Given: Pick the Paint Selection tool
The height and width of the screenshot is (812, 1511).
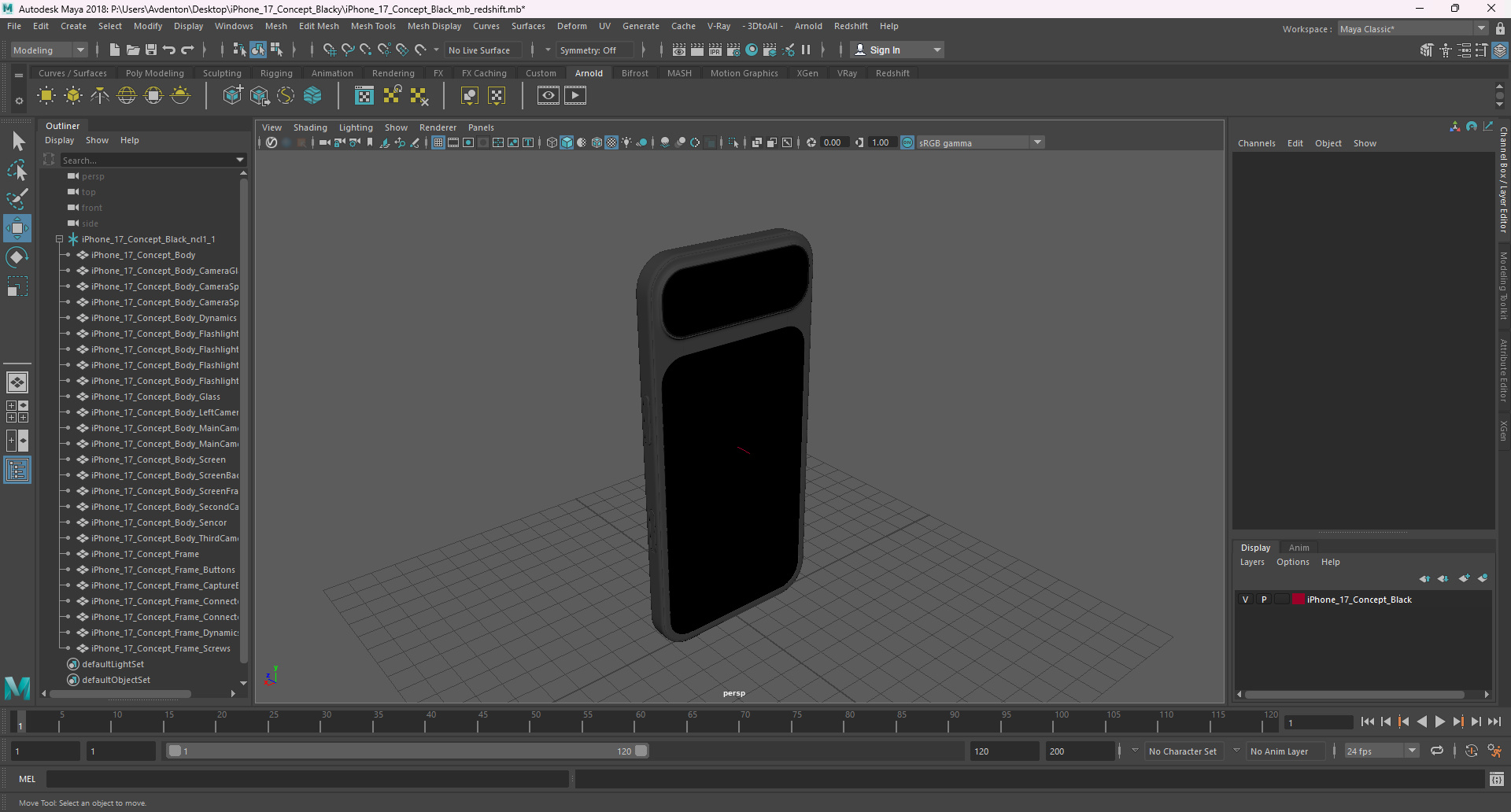Looking at the screenshot, I should click(17, 198).
